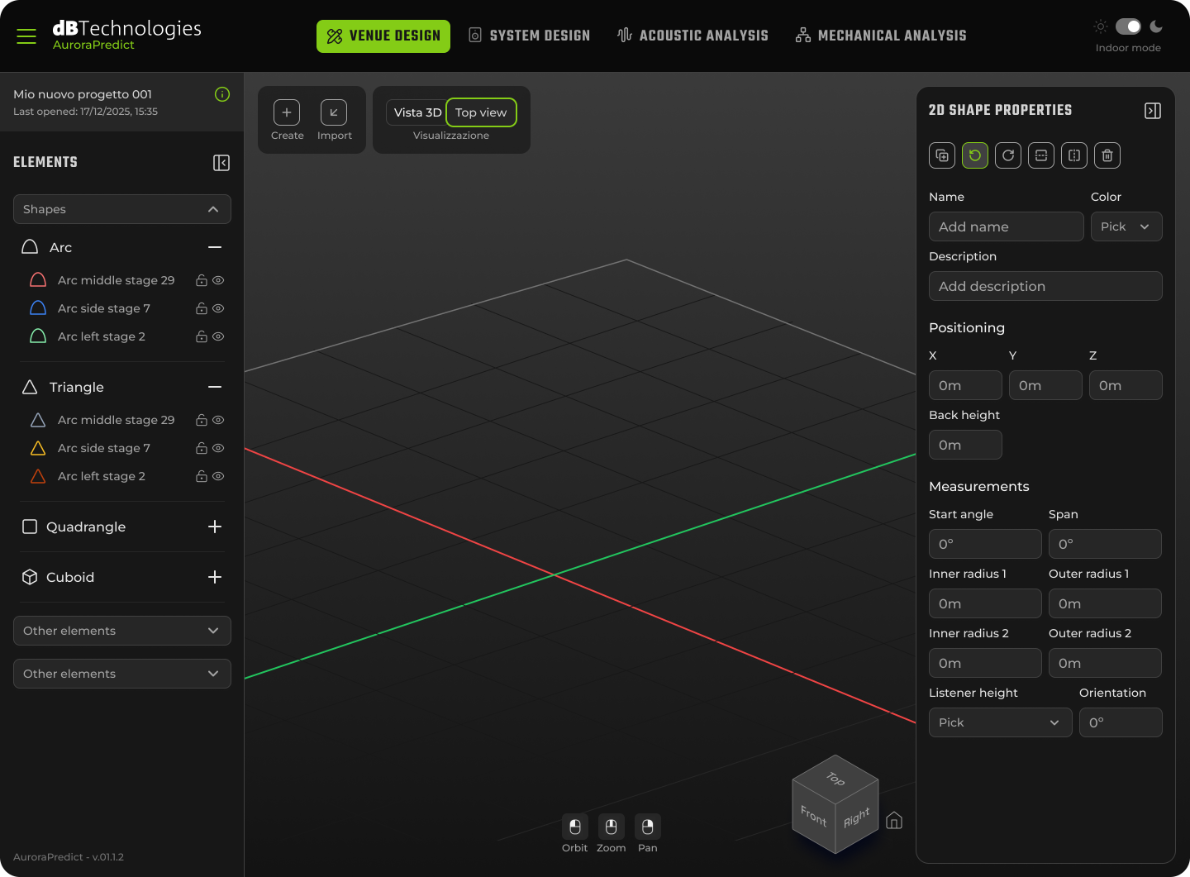
Task: Click the Orientation field
Action: (x=1121, y=723)
